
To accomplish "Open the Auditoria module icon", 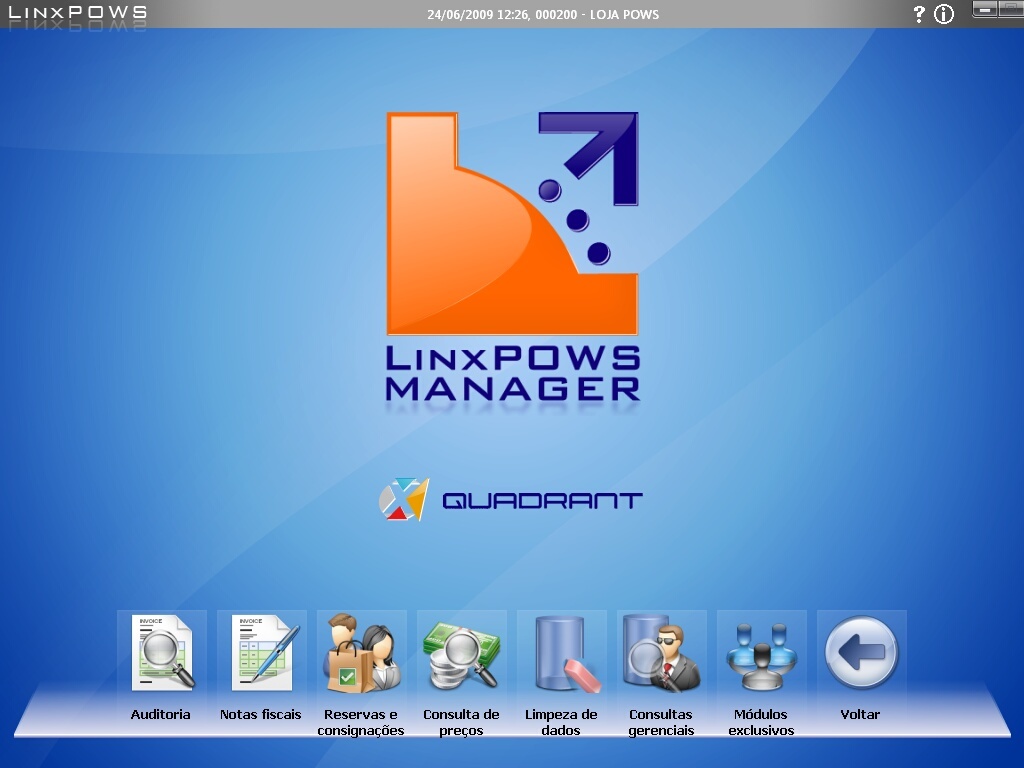I will click(x=162, y=652).
